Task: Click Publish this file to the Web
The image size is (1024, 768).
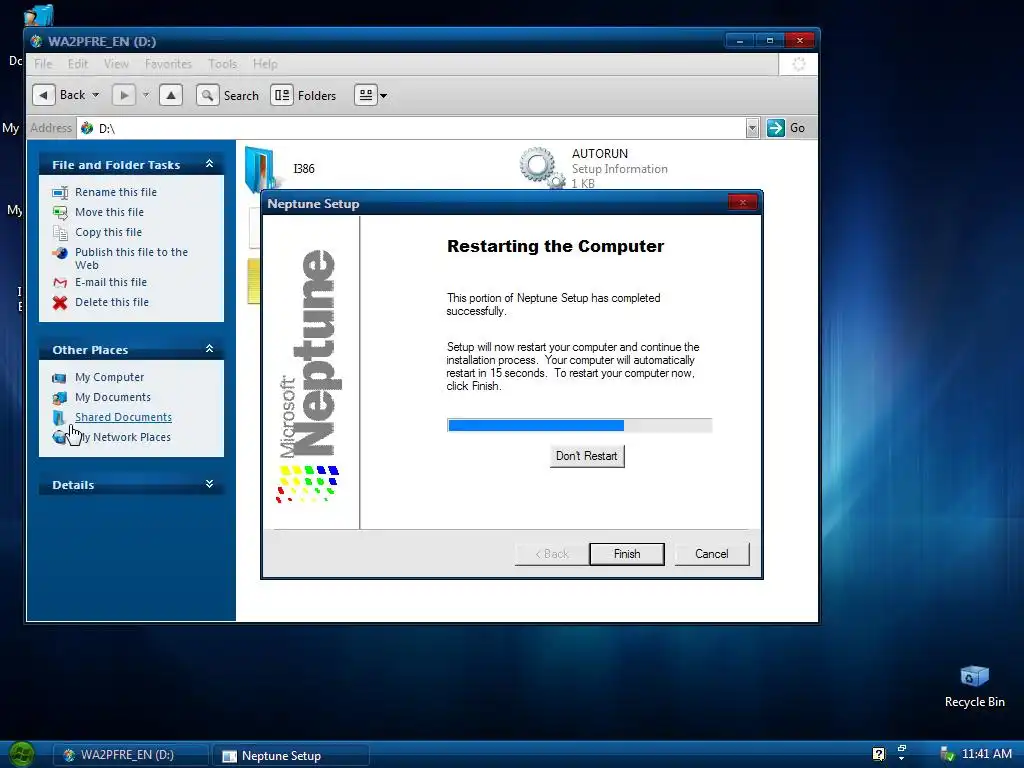Action: (131, 259)
